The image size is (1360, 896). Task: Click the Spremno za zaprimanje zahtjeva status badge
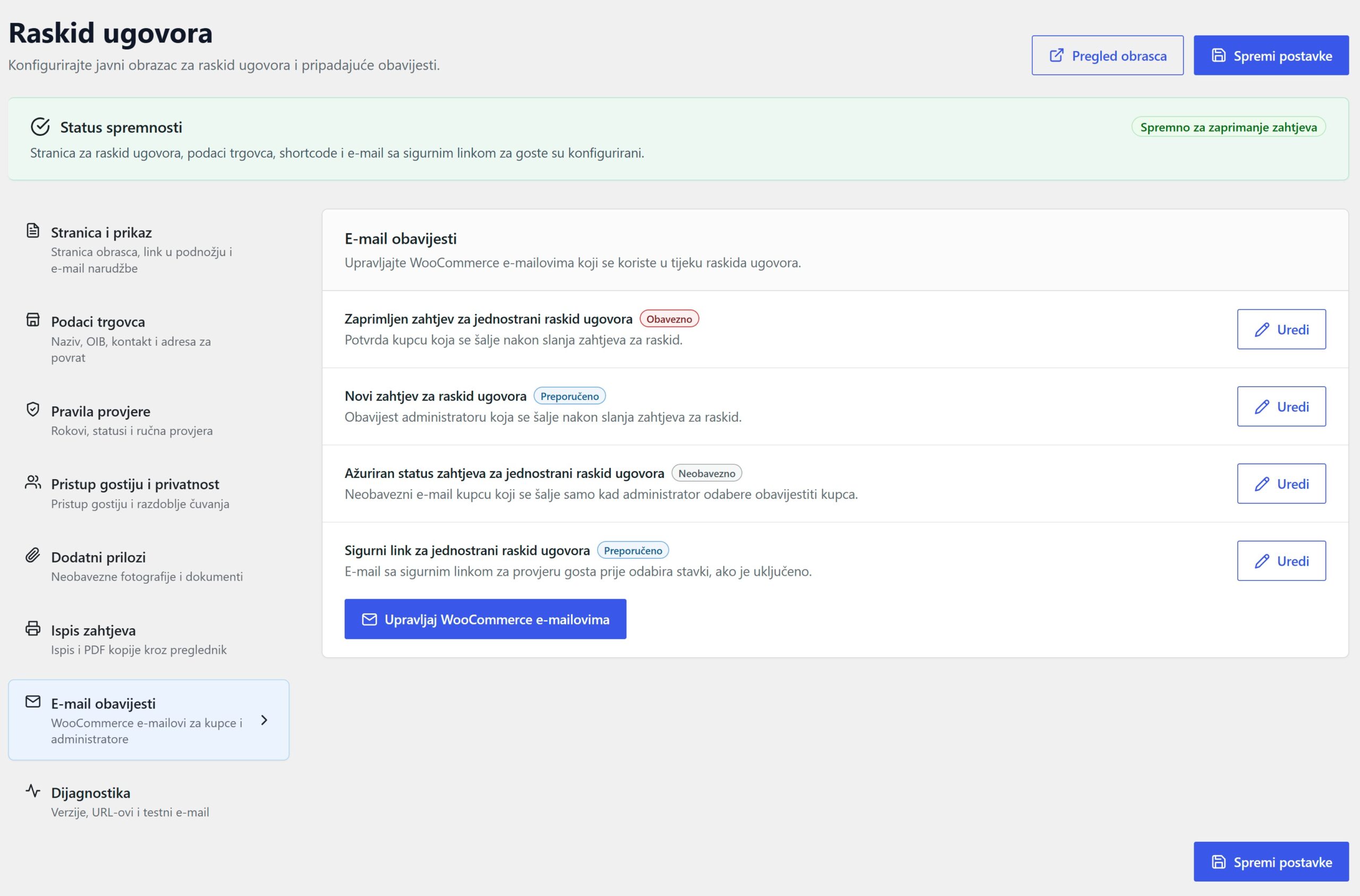click(1229, 127)
